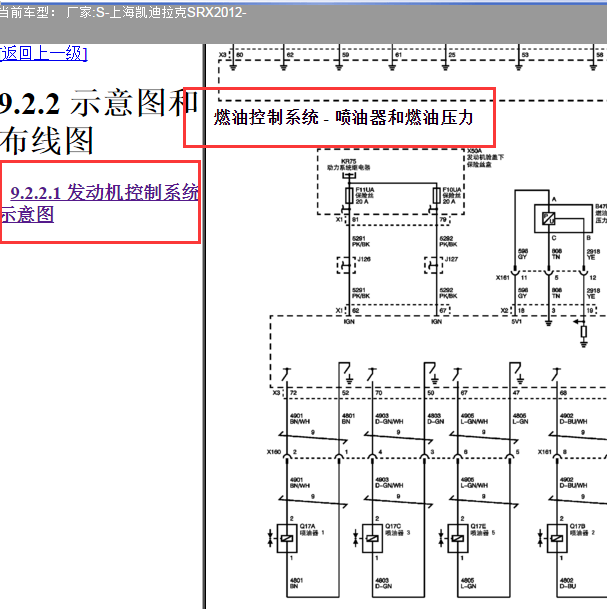Image resolution: width=607 pixels, height=609 pixels.
Task: Click the F10UA 20 A fuse symbol
Action: tap(437, 195)
